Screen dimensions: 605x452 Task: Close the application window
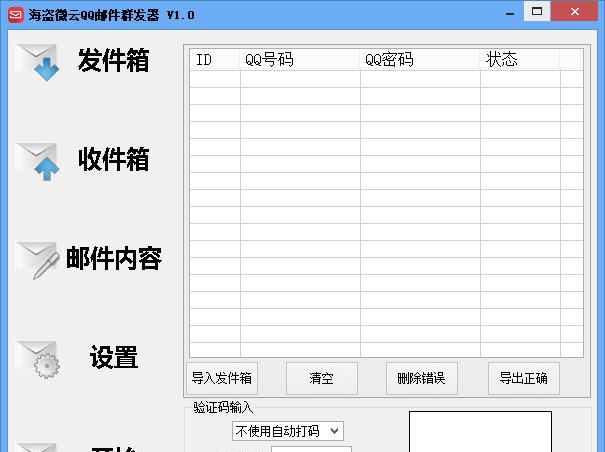[x=575, y=11]
